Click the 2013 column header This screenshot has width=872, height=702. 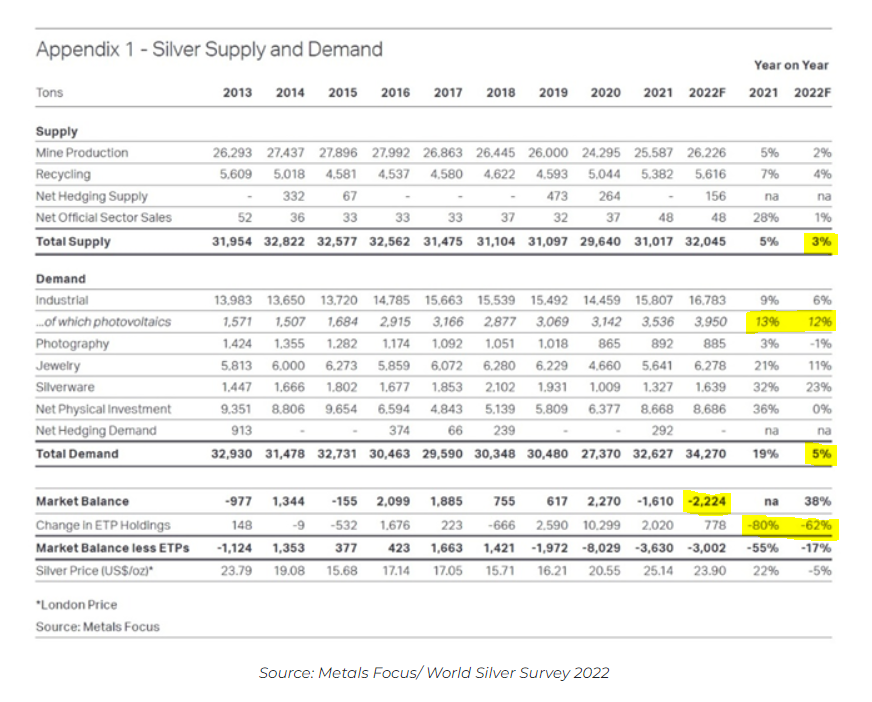click(237, 93)
